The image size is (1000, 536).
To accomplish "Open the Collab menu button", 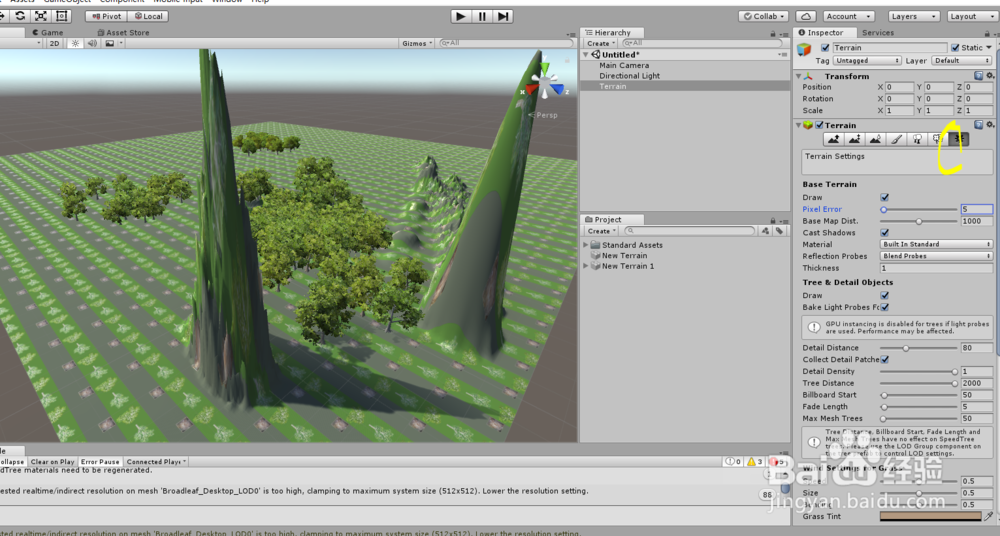I will pos(764,16).
